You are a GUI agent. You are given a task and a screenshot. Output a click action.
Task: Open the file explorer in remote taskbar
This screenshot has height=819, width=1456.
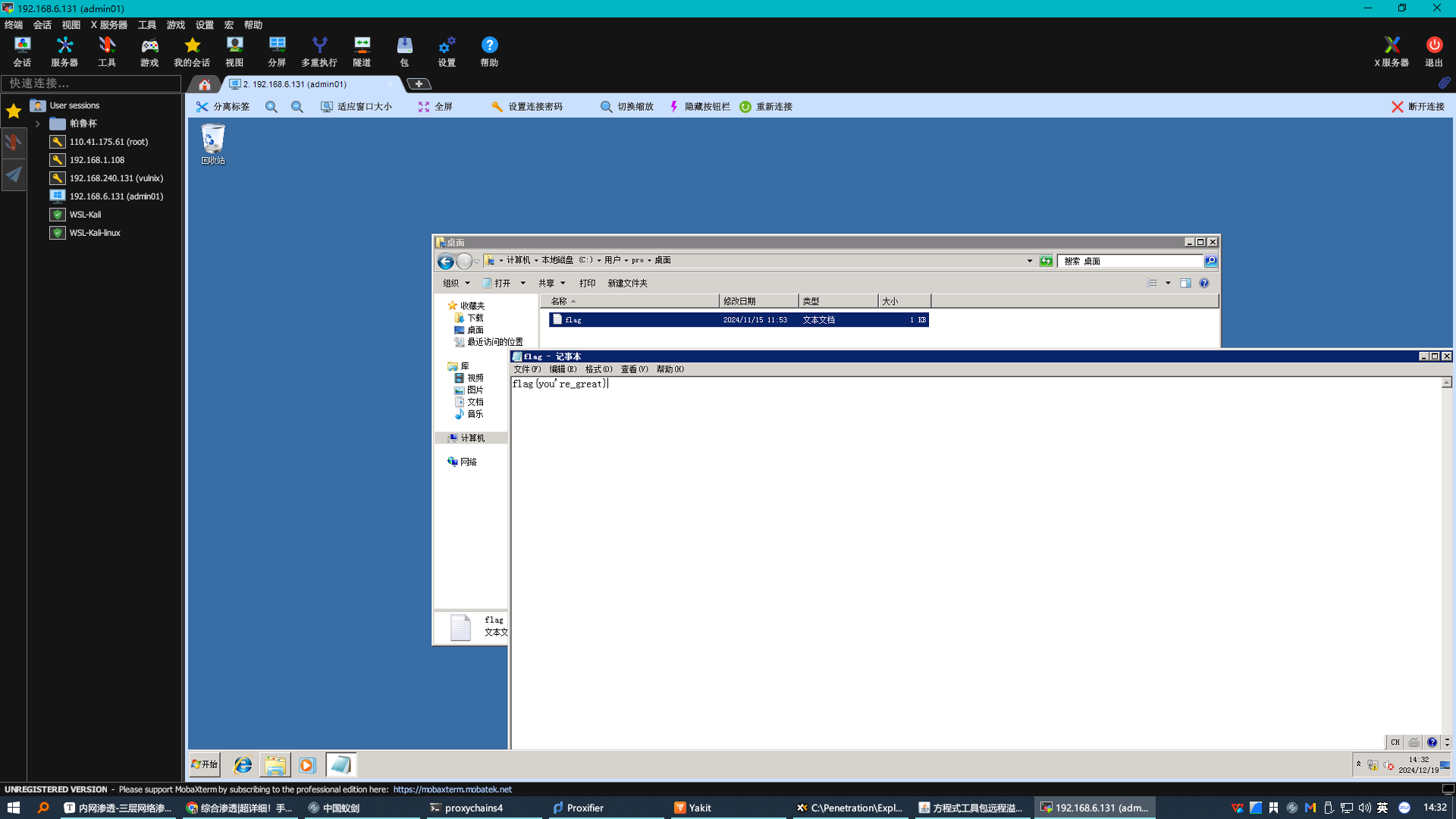pos(275,765)
